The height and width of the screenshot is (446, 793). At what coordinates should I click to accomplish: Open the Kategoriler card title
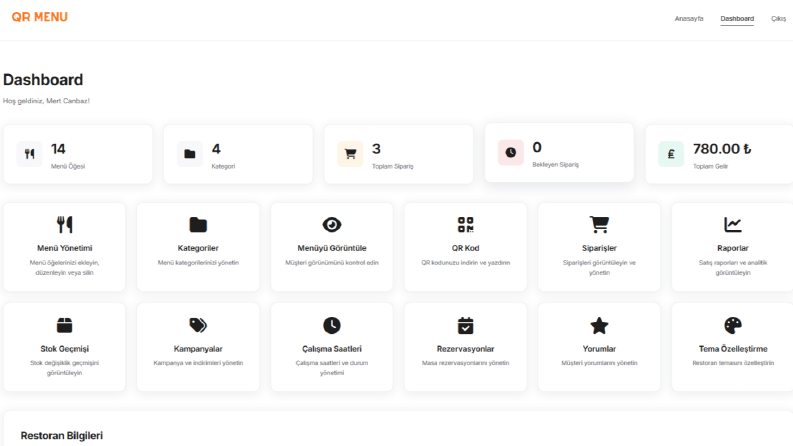[x=198, y=248]
